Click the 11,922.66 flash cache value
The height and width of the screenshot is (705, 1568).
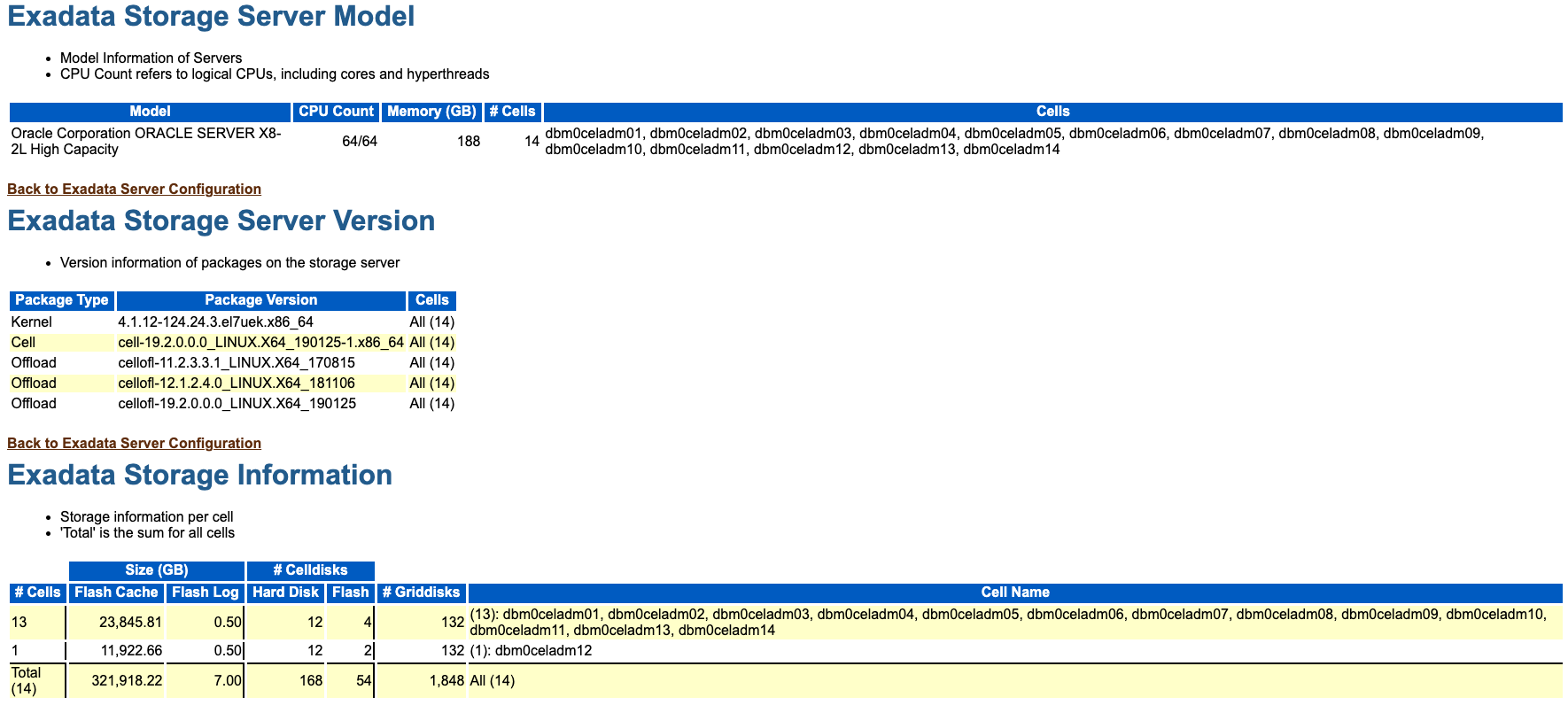pos(131,651)
